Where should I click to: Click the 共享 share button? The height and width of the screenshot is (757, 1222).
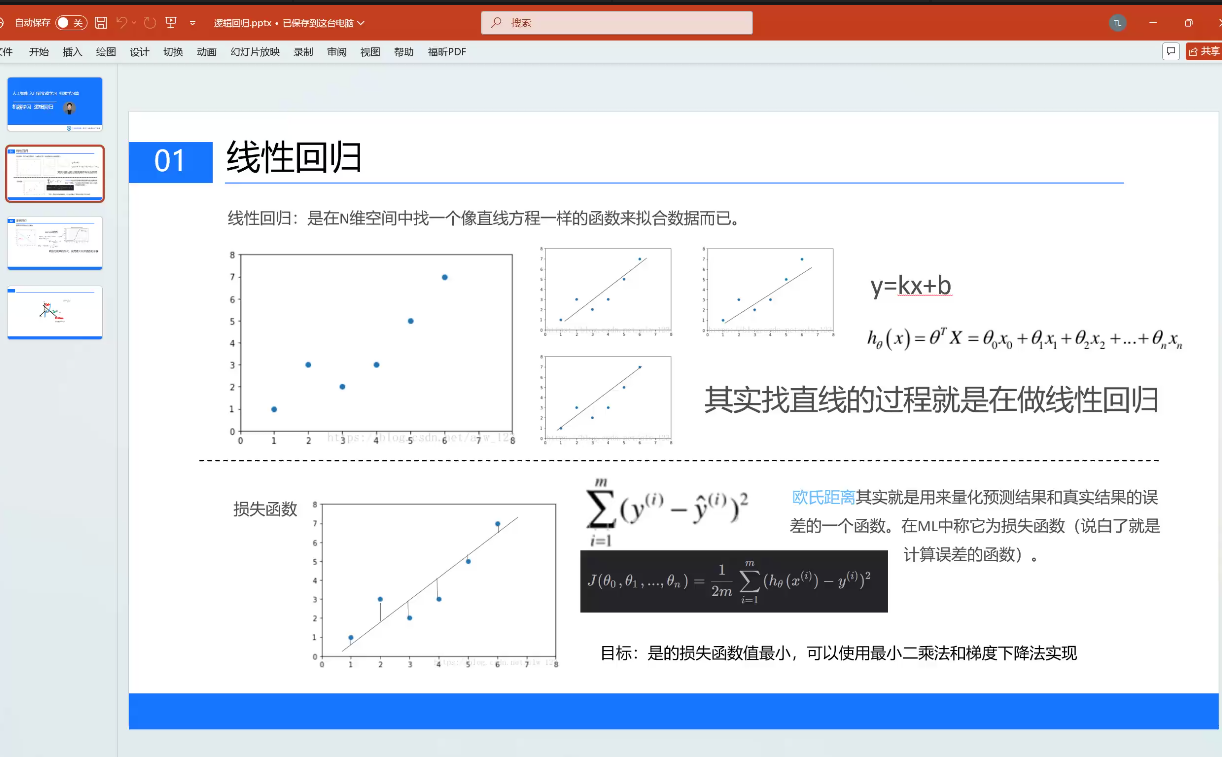click(1204, 51)
